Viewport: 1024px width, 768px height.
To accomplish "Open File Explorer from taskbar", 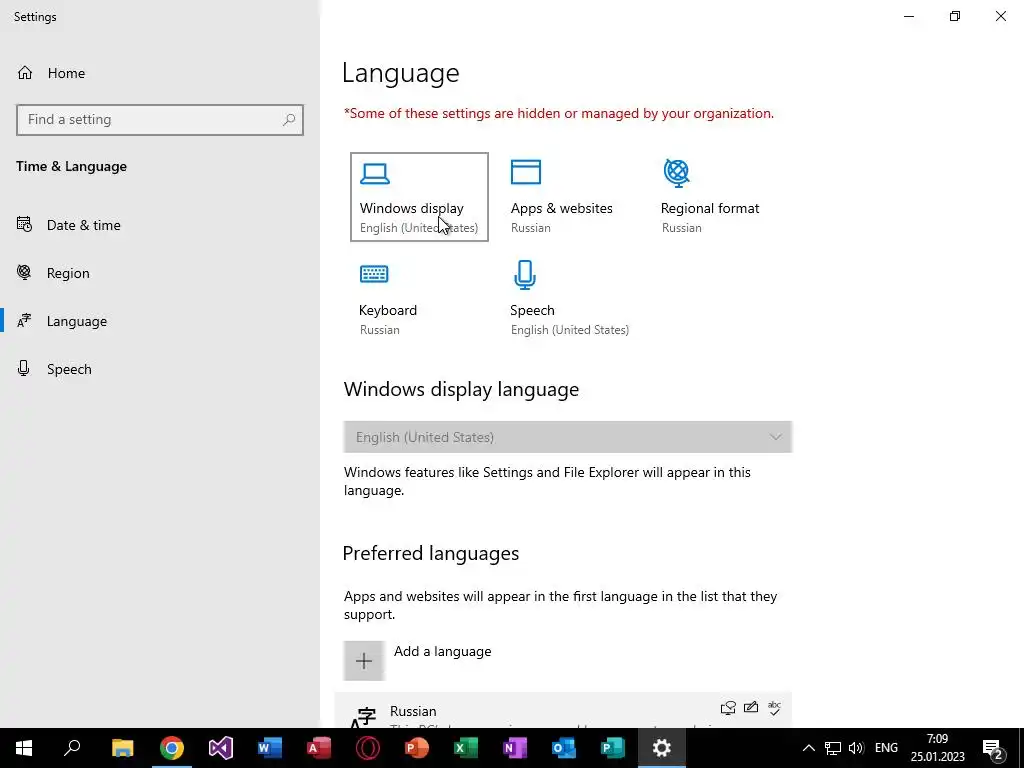I will [122, 748].
